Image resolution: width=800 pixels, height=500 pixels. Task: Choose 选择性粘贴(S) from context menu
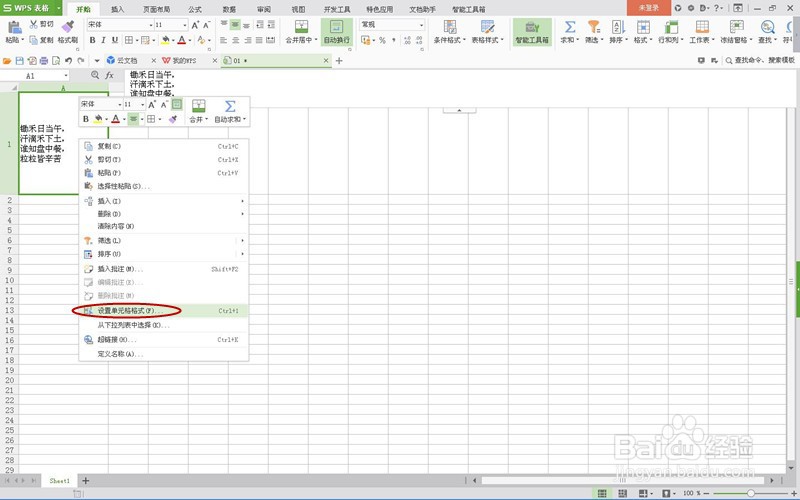click(x=164, y=186)
